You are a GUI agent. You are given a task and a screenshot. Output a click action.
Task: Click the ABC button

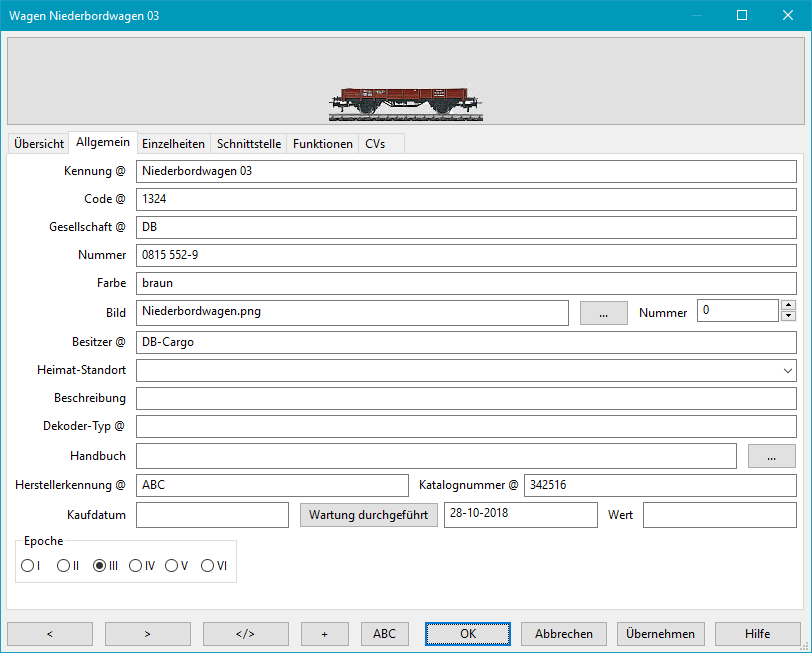pyautogui.click(x=384, y=634)
